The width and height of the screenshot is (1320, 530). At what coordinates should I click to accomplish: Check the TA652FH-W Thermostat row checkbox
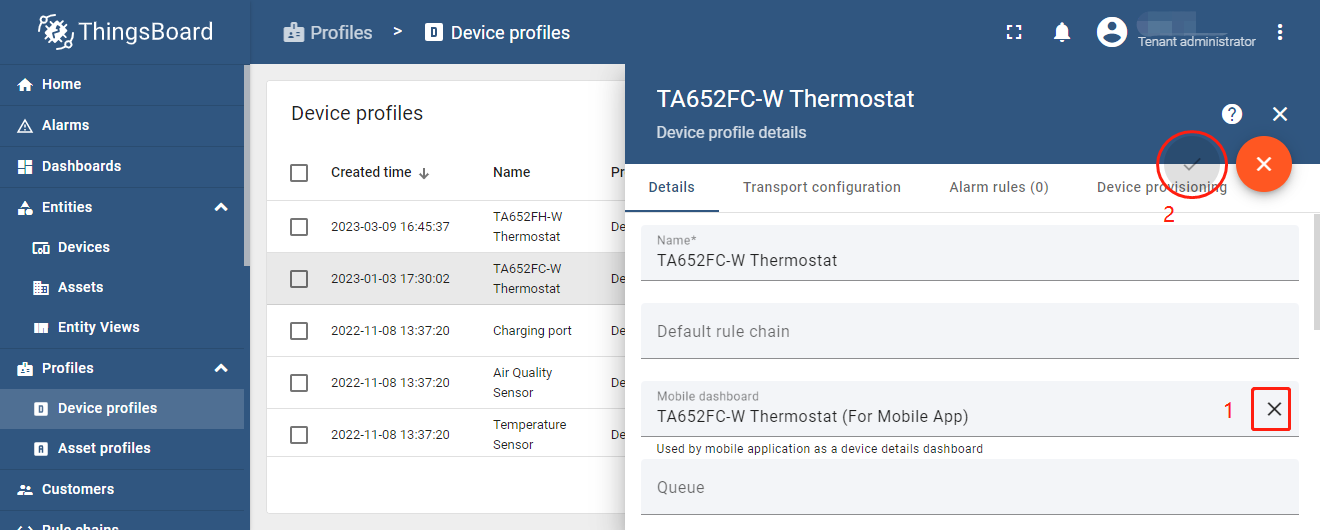click(299, 227)
